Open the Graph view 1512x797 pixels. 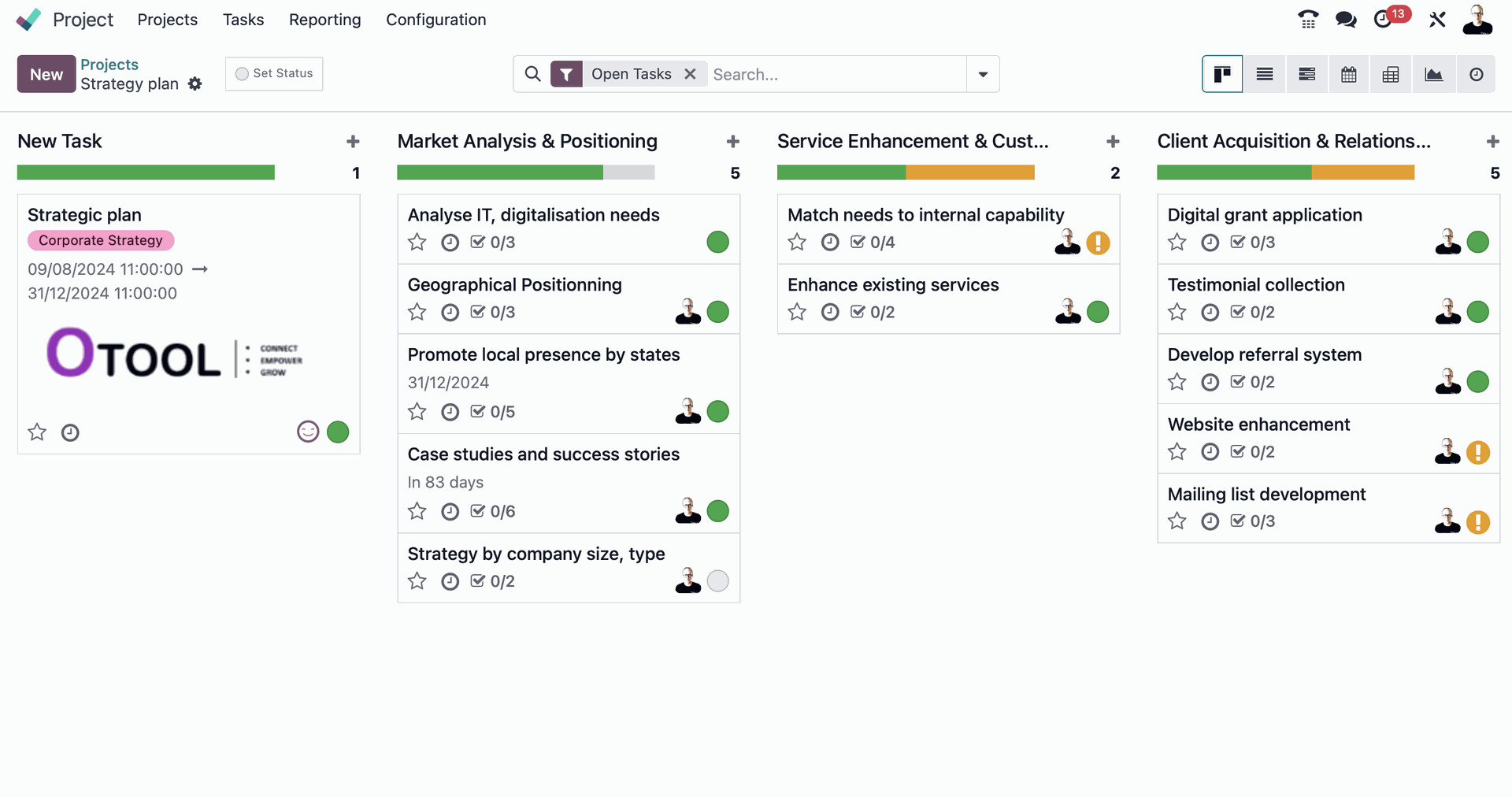(1434, 73)
